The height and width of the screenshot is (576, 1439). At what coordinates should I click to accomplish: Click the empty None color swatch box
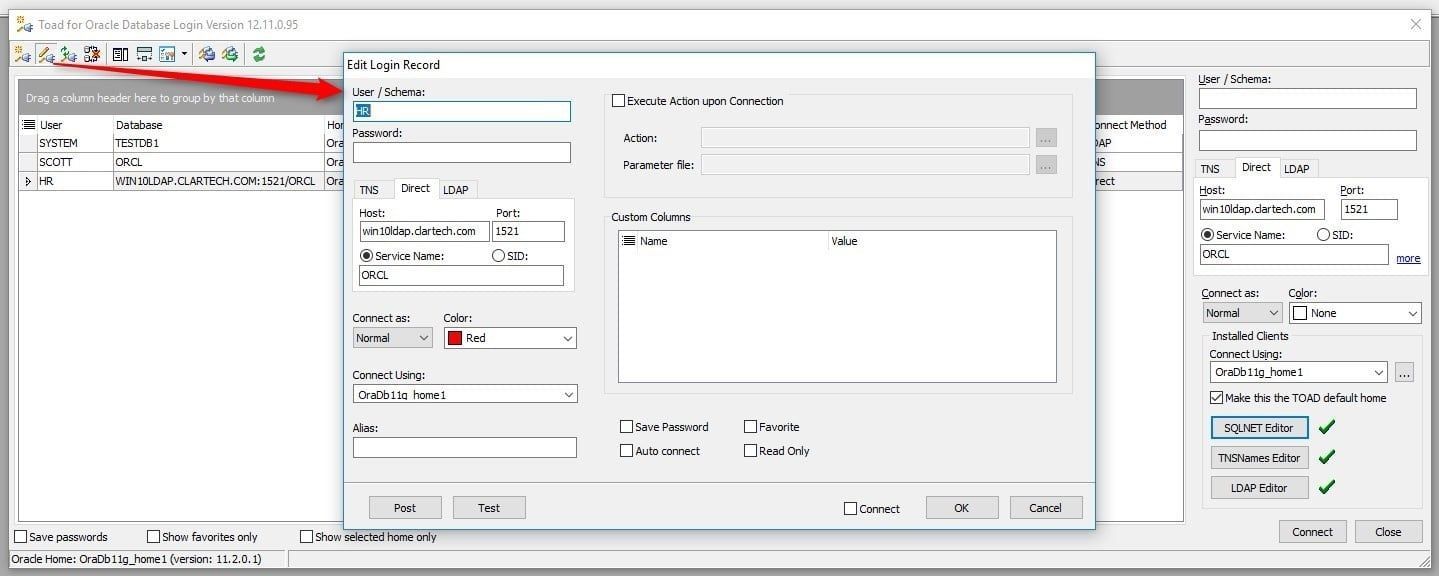[1300, 313]
